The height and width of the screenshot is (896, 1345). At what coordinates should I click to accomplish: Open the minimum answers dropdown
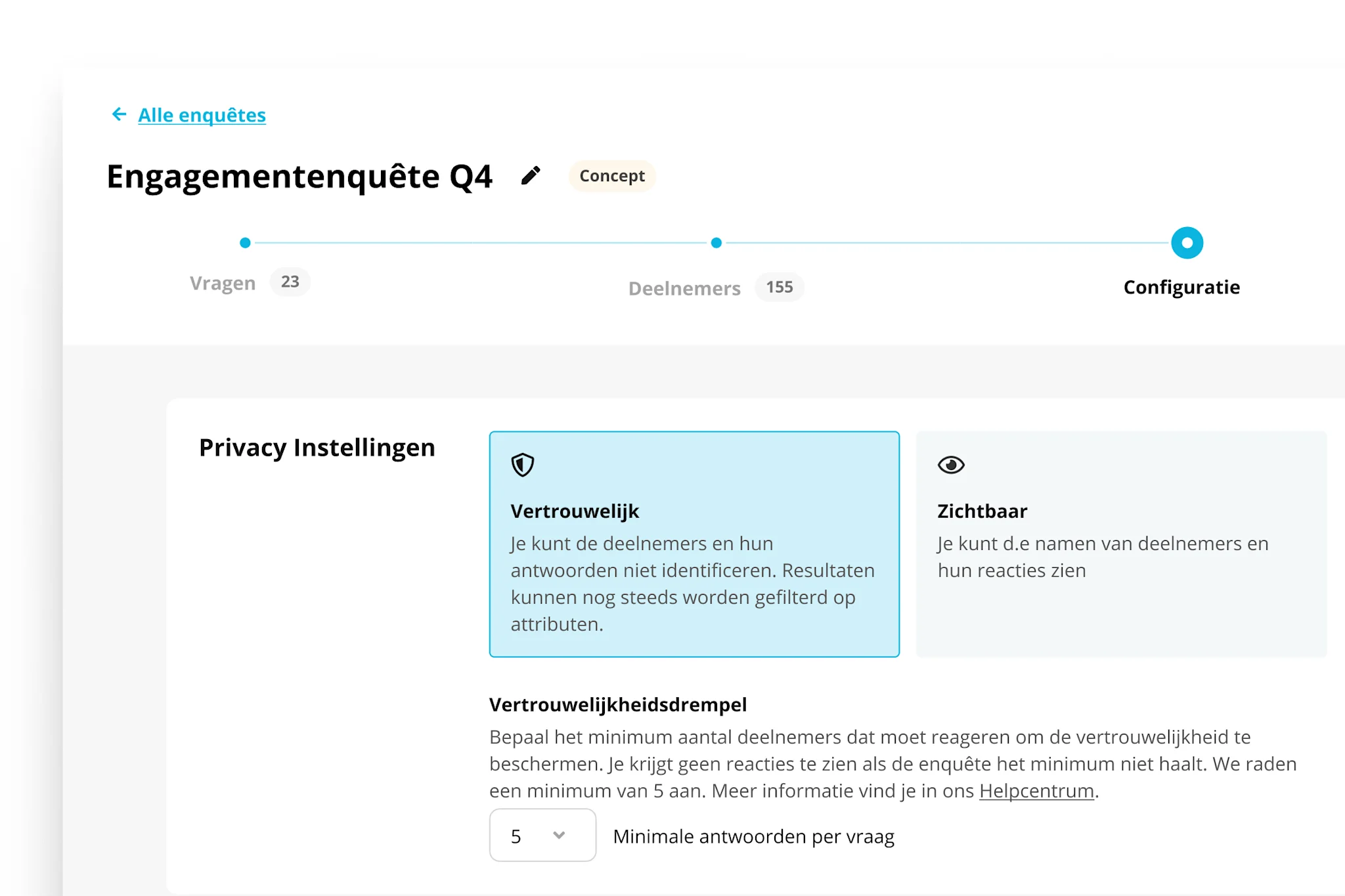(542, 835)
